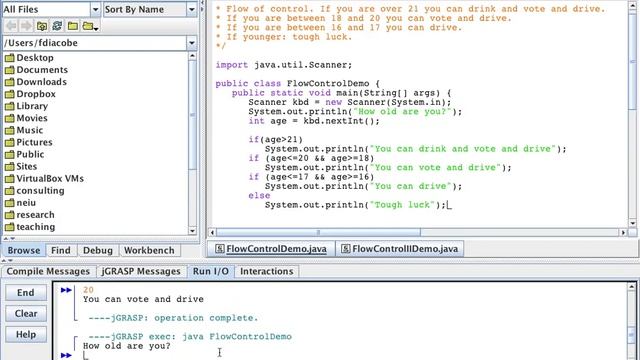This screenshot has height=360, width=640.
Task: Click the "int age = kbd.nextInt();" line
Action: (313, 121)
